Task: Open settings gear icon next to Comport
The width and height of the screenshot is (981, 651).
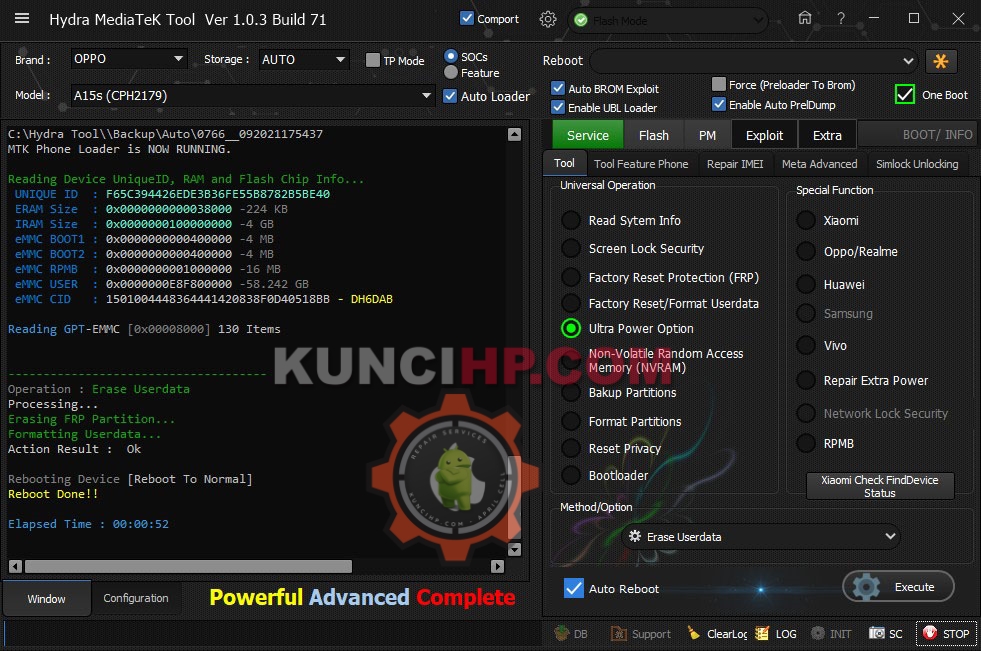Action: click(x=547, y=19)
